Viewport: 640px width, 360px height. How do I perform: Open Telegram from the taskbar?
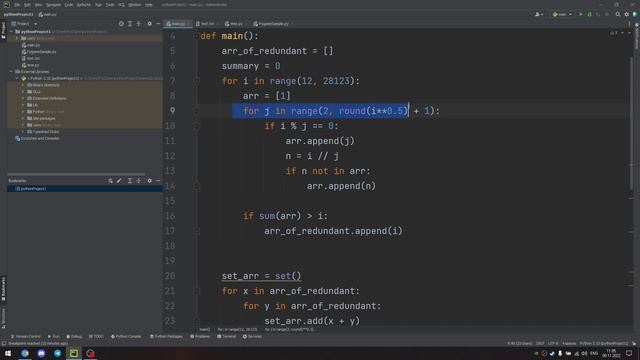coord(58,353)
